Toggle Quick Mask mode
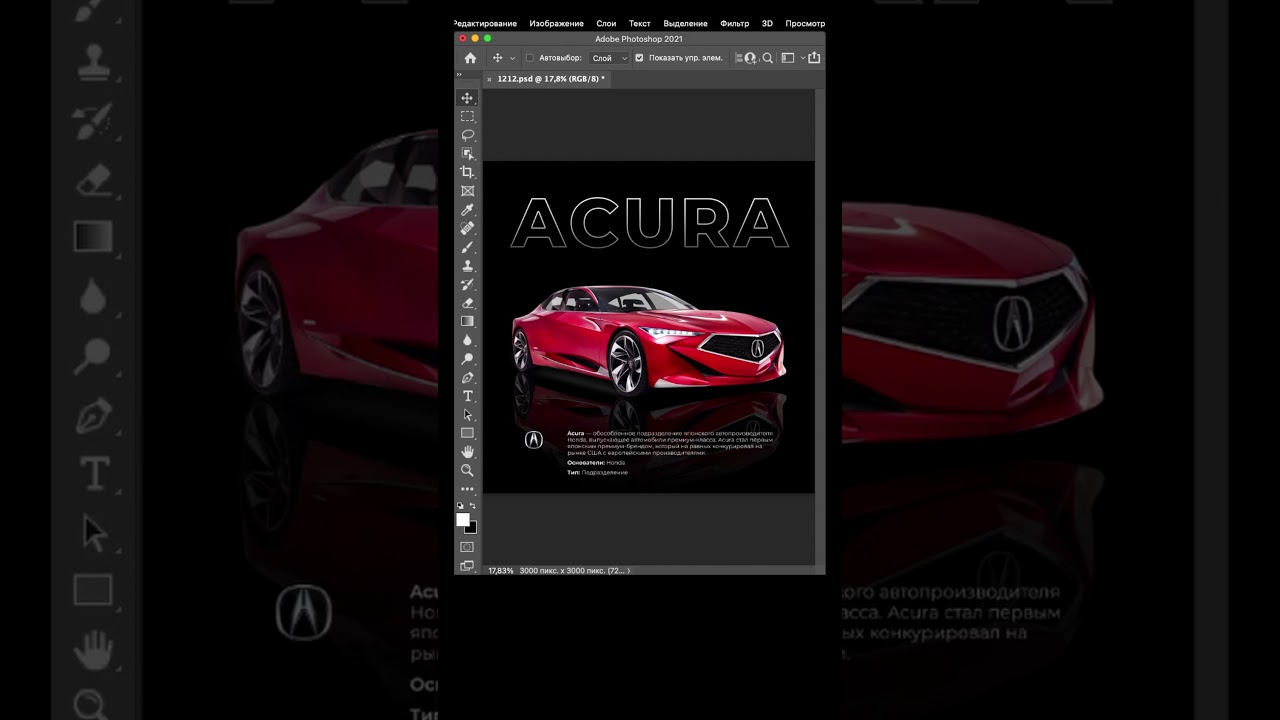 (x=467, y=547)
